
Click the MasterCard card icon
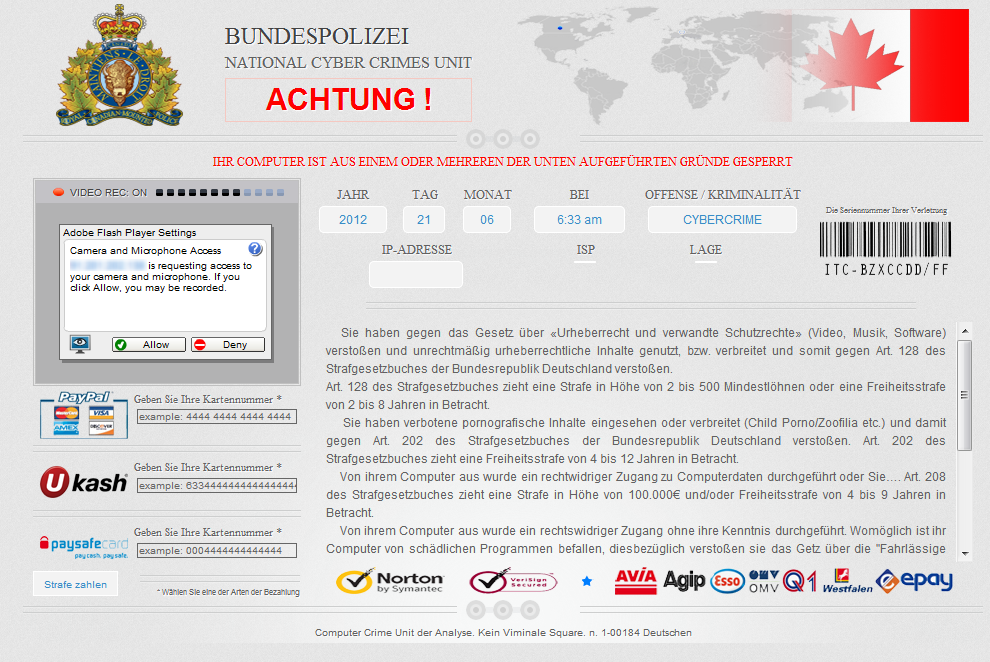pyautogui.click(x=66, y=413)
